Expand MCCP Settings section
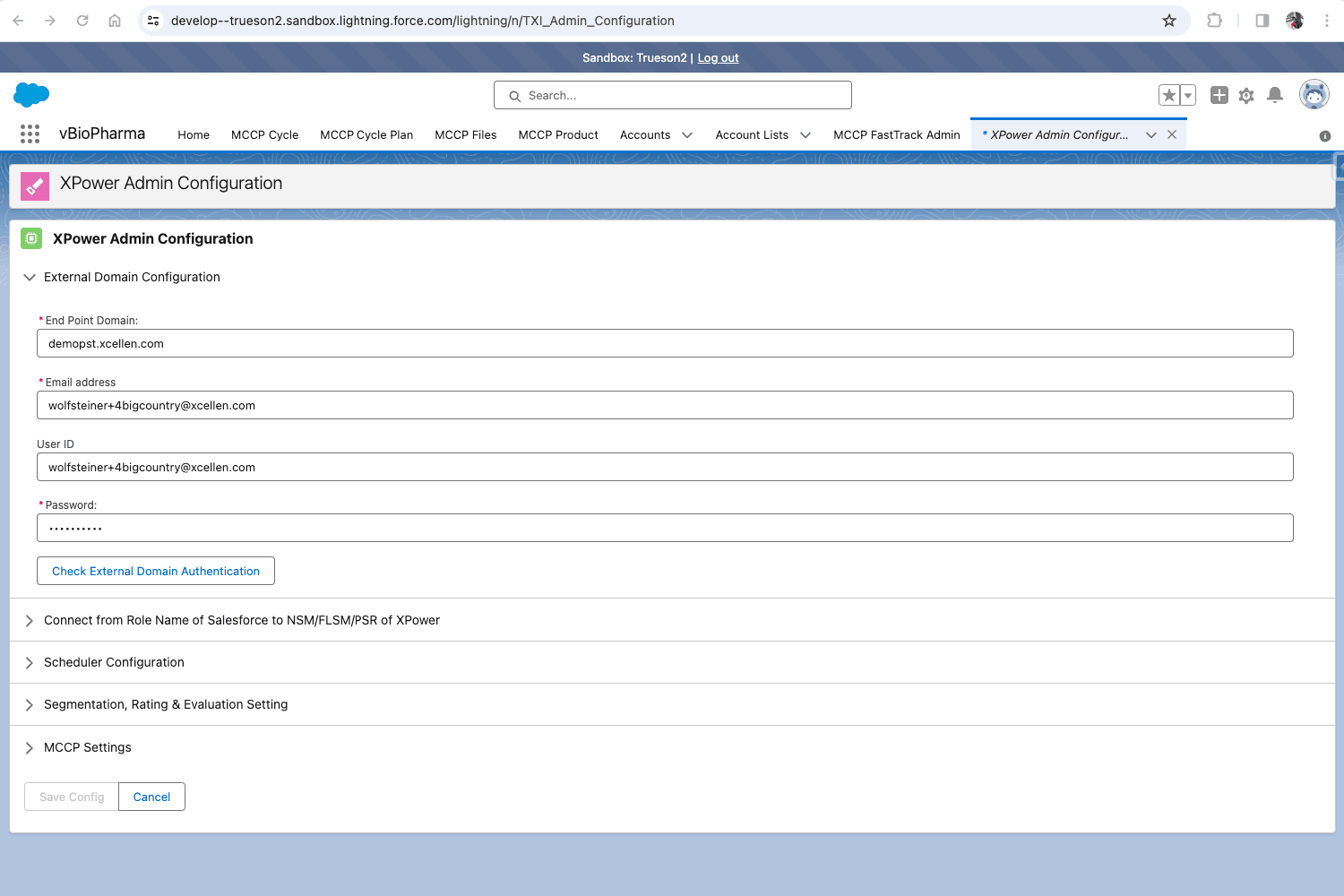1344x896 pixels. pos(30,747)
